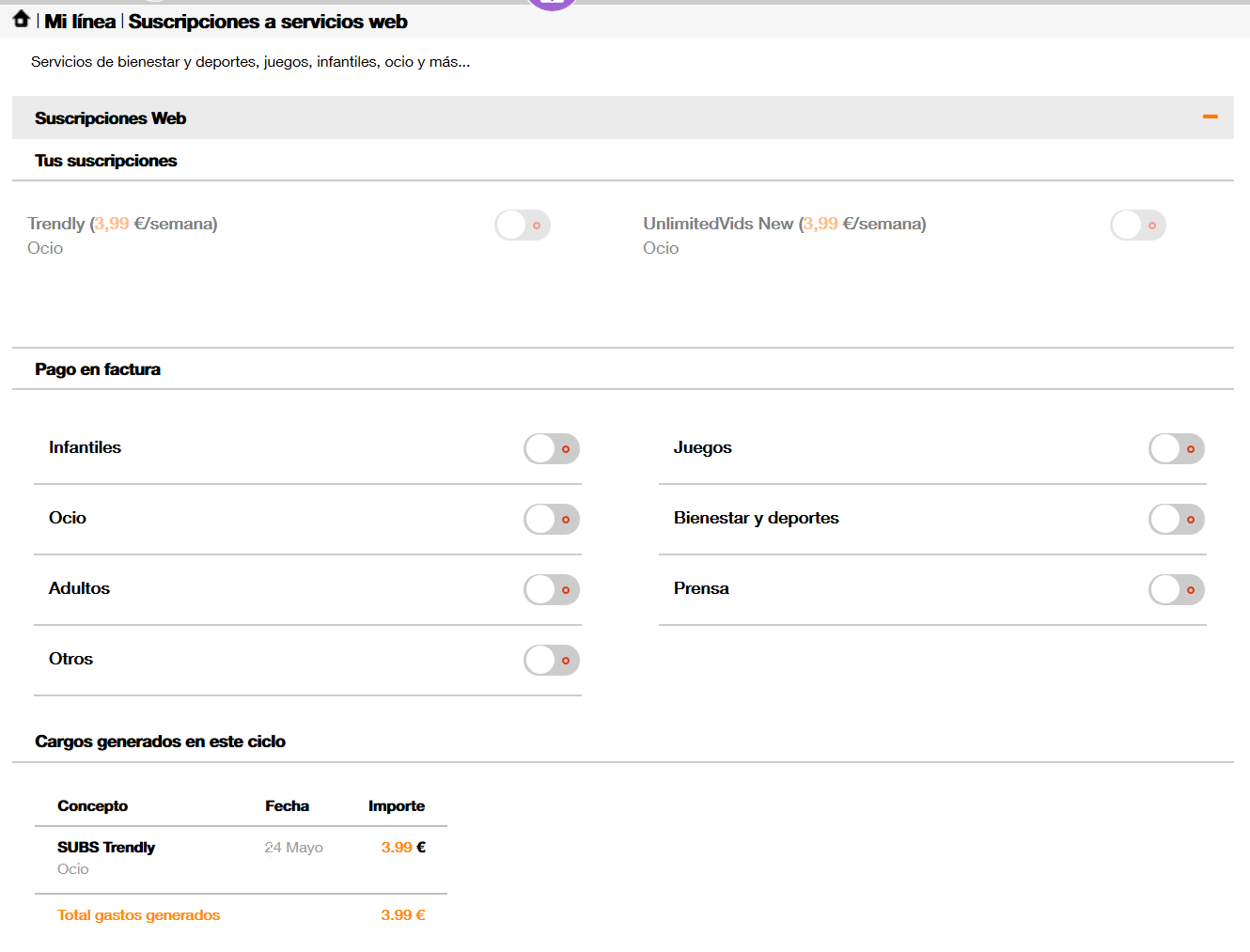This screenshot has height=952, width=1250.
Task: Click the Total gastos generados label
Action: (138, 915)
